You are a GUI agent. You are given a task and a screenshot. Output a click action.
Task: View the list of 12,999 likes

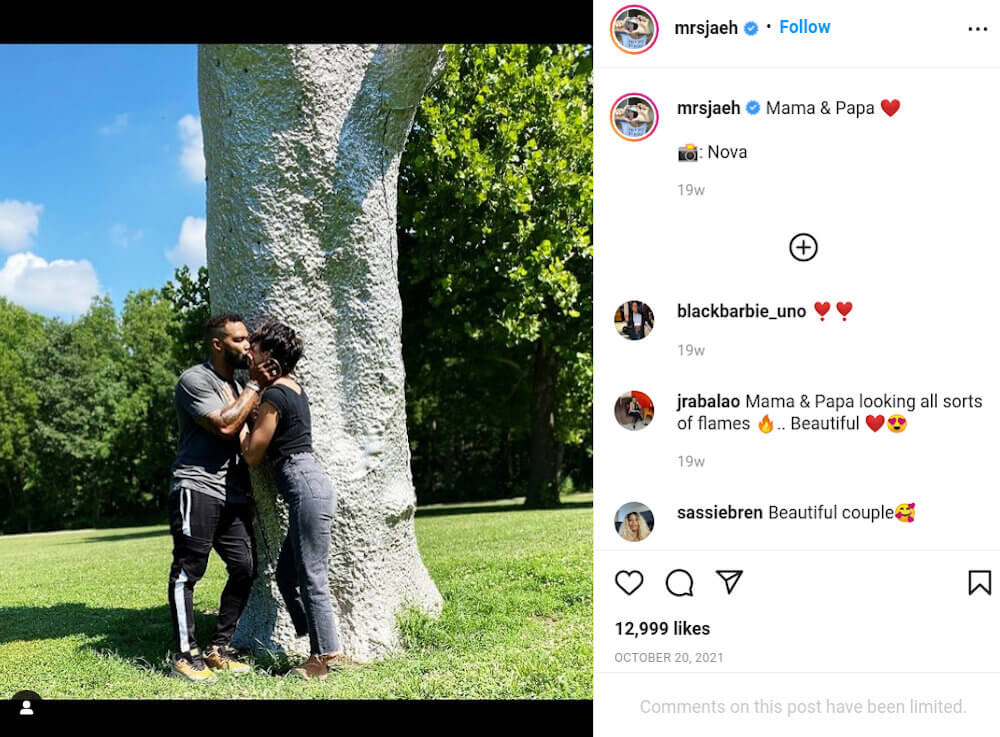coord(662,629)
